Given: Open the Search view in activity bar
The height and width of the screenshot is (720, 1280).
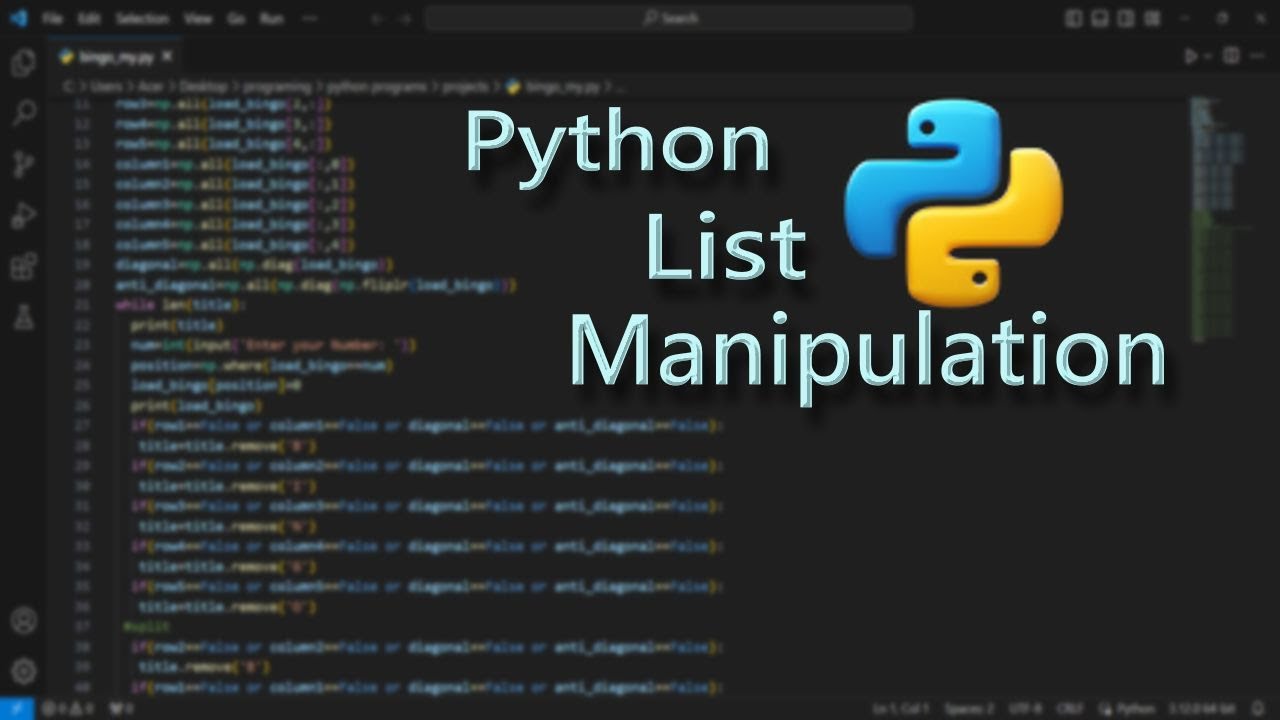Looking at the screenshot, I should point(23,114).
